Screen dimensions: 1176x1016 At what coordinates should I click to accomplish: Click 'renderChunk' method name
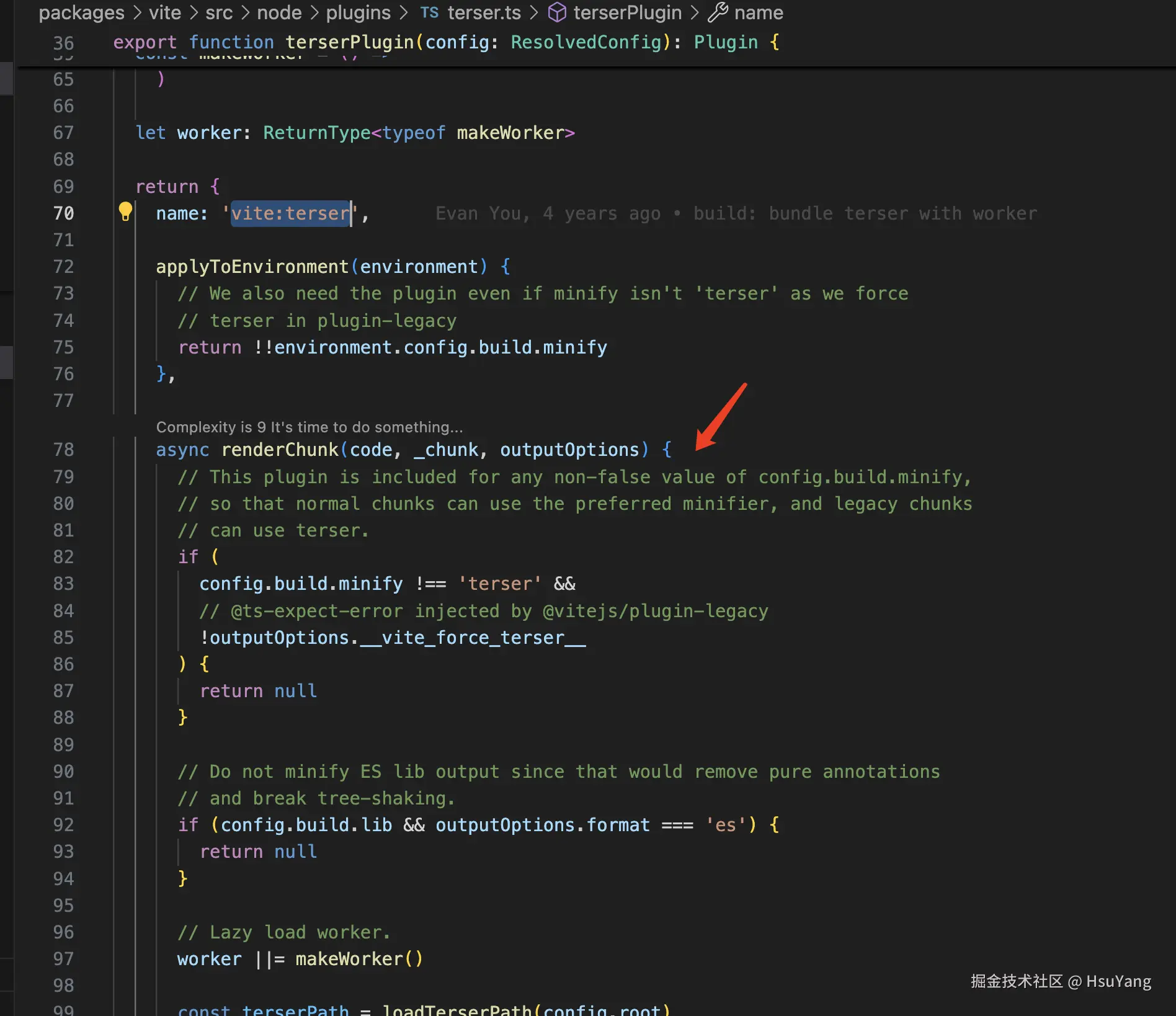tap(280, 450)
